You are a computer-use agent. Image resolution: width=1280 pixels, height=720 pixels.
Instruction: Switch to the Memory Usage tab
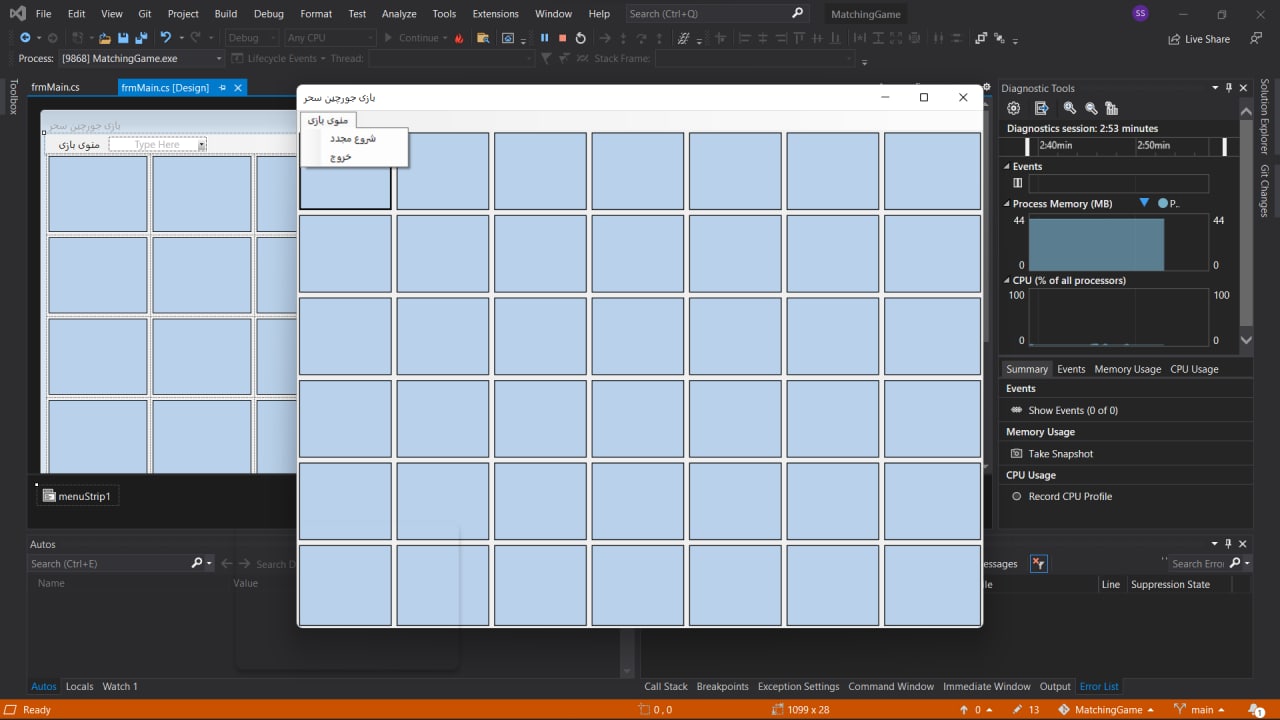(1128, 369)
